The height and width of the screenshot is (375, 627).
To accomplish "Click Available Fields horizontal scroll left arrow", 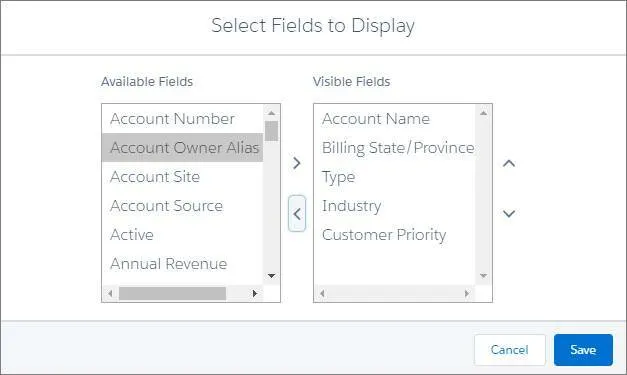I will coord(110,293).
